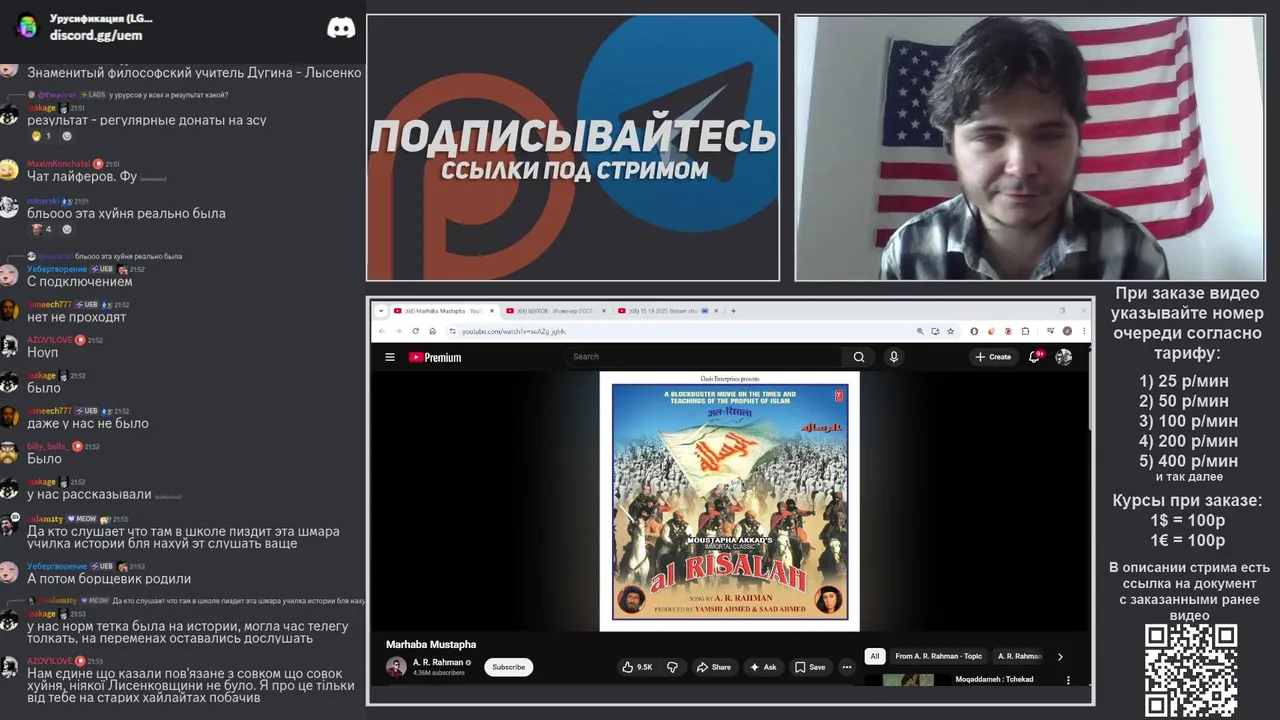Open A. R. Rahman channel name link
Viewport: 1280px width, 720px height.
(438, 662)
